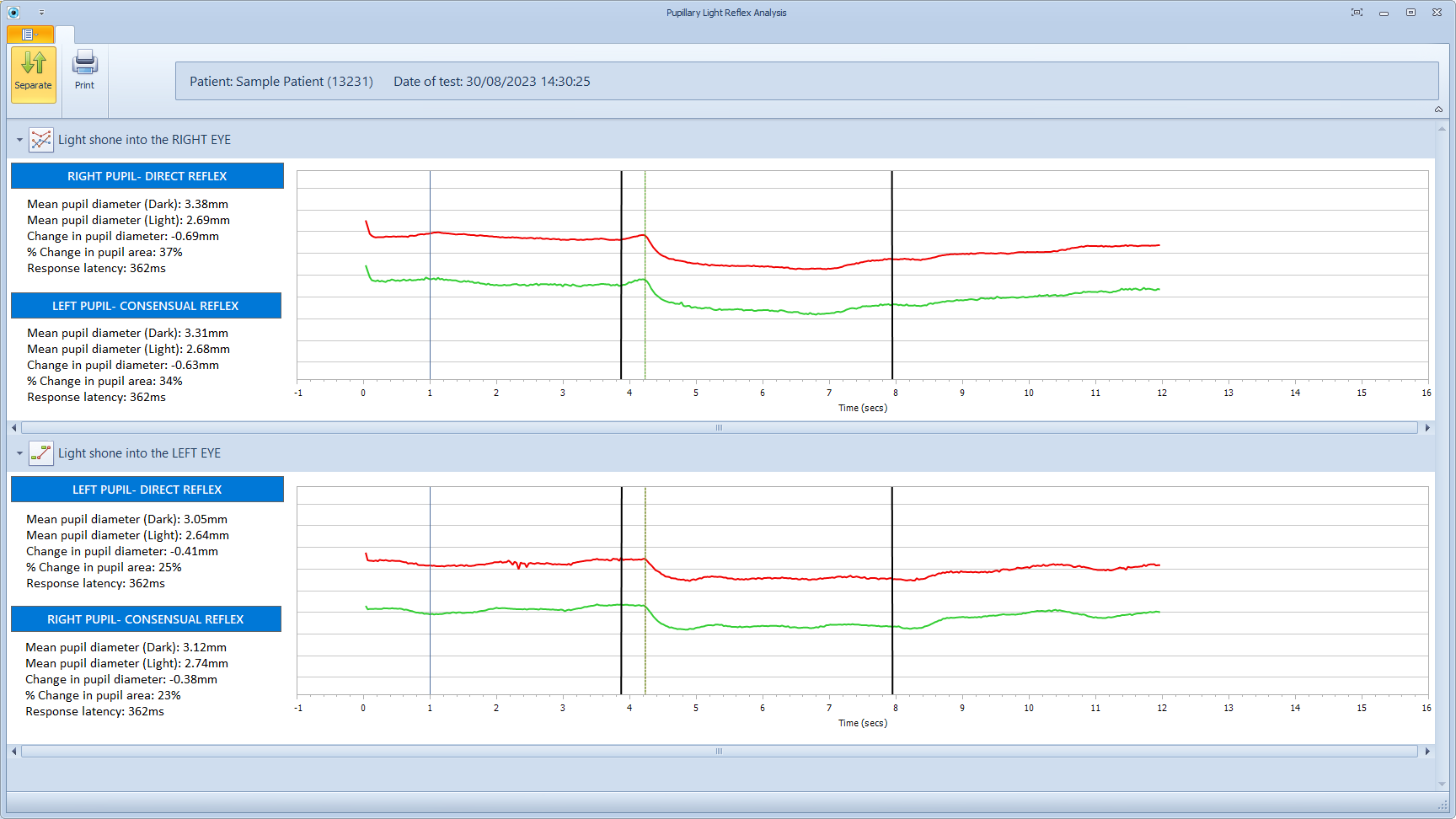Viewport: 1456px width, 819px height.
Task: Click the full-screen mode icon in title bar
Action: pos(1357,13)
